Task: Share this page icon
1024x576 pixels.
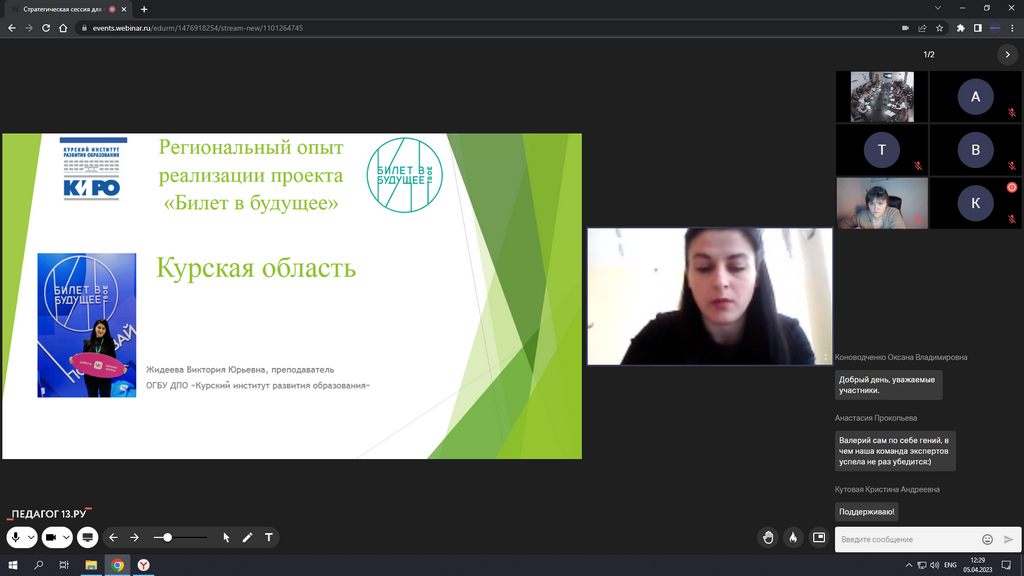Action: (922, 28)
